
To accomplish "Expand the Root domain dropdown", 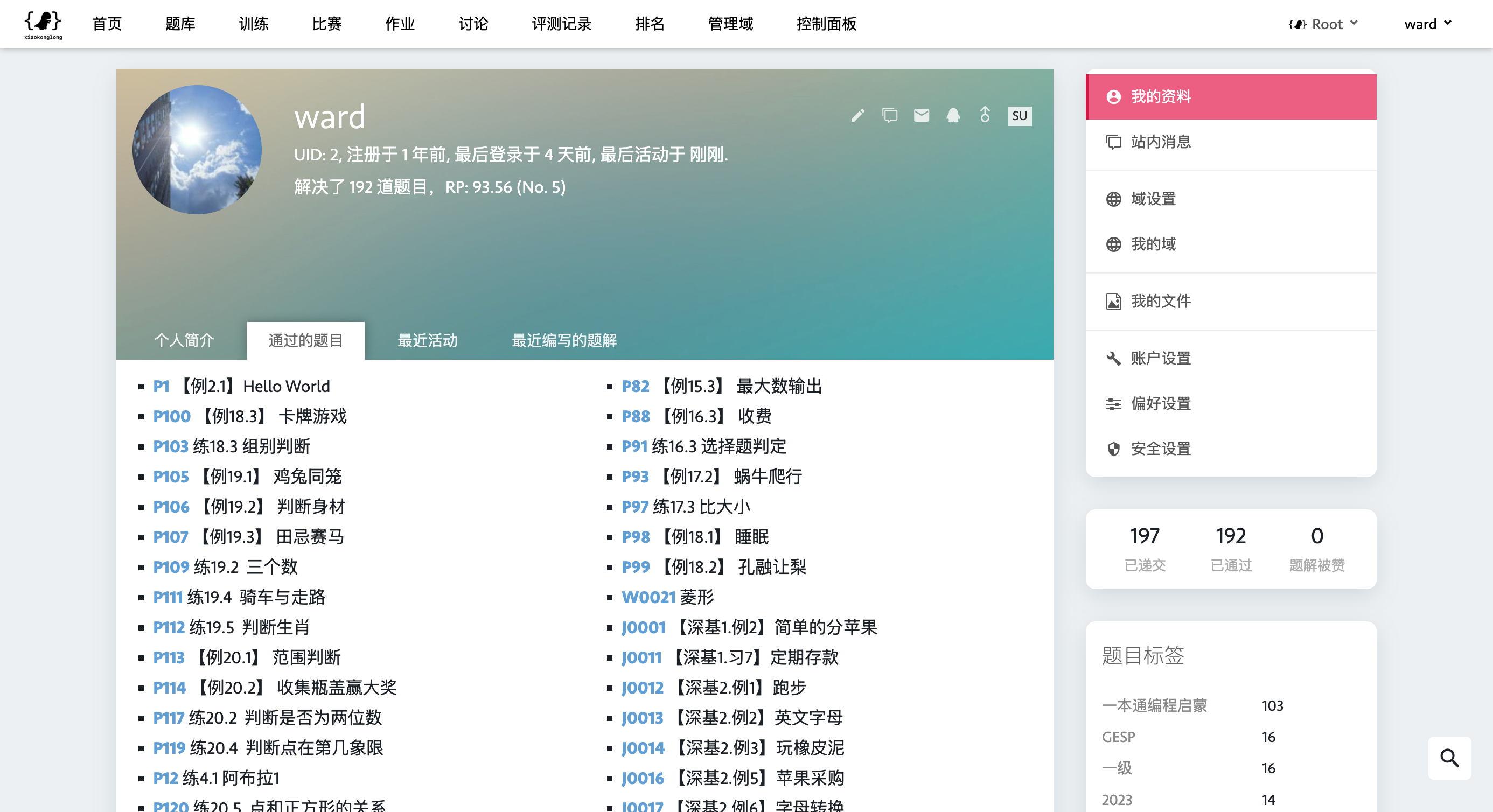I will click(x=1323, y=24).
